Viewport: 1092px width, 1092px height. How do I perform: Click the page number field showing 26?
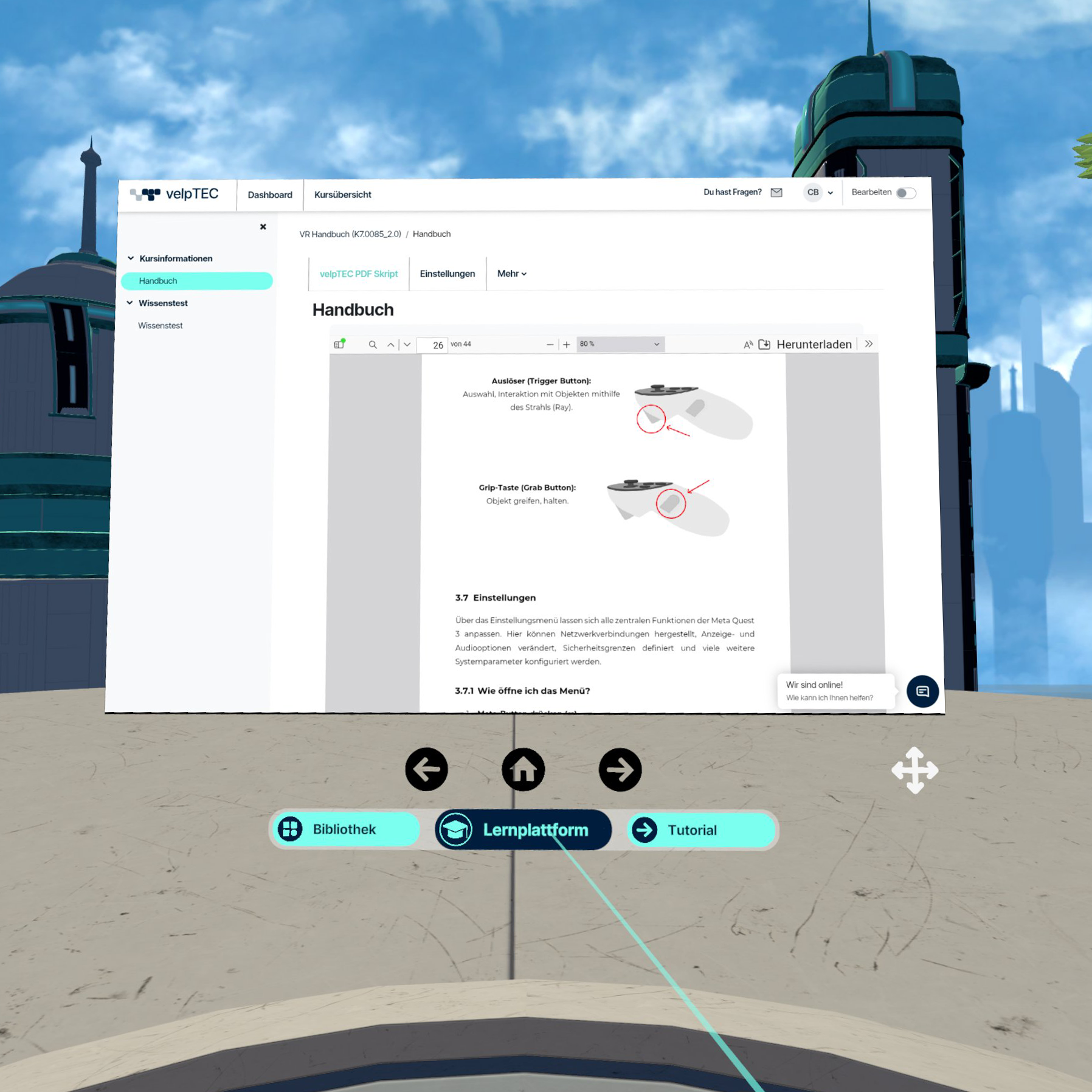click(x=432, y=345)
